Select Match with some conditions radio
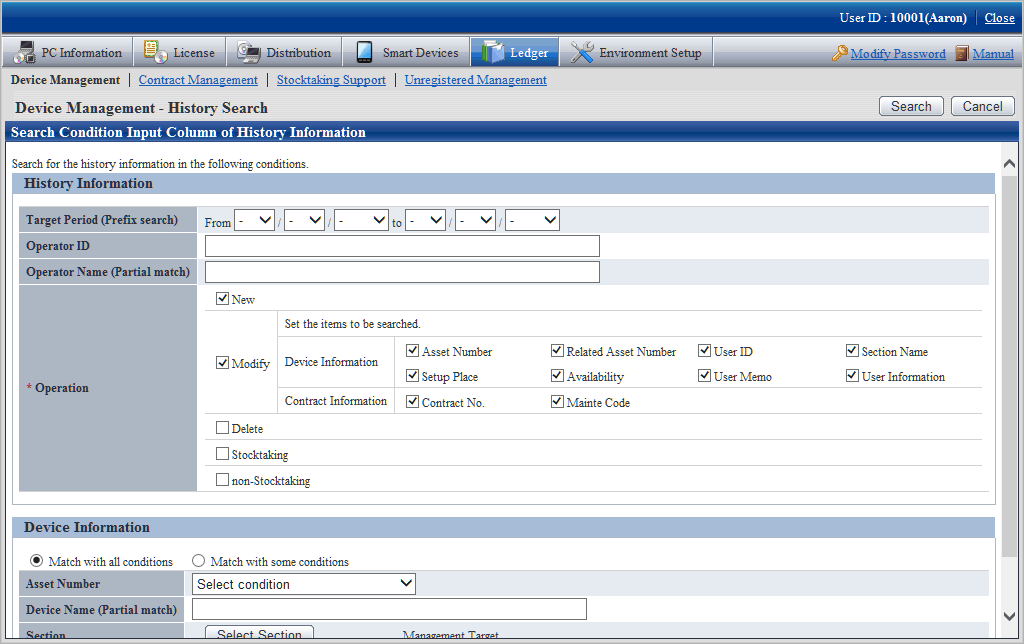Image resolution: width=1024 pixels, height=644 pixels. point(199,561)
